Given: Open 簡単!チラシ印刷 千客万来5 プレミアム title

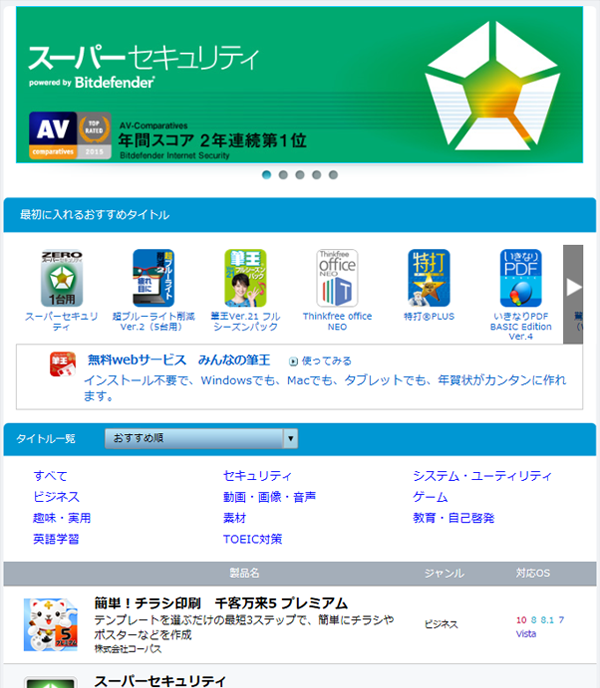Looking at the screenshot, I should click(221, 603).
